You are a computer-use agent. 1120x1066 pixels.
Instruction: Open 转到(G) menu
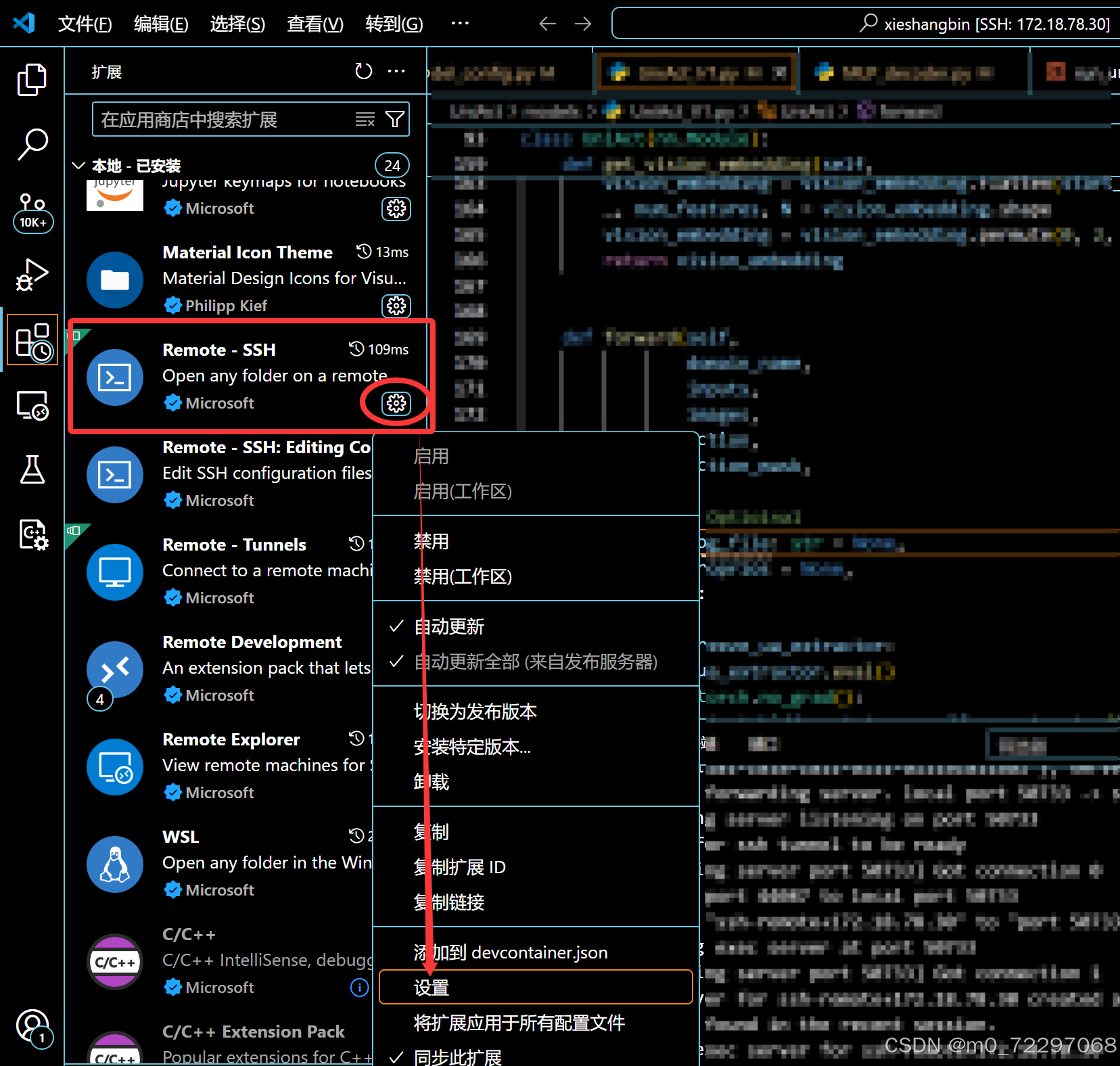pyautogui.click(x=394, y=24)
